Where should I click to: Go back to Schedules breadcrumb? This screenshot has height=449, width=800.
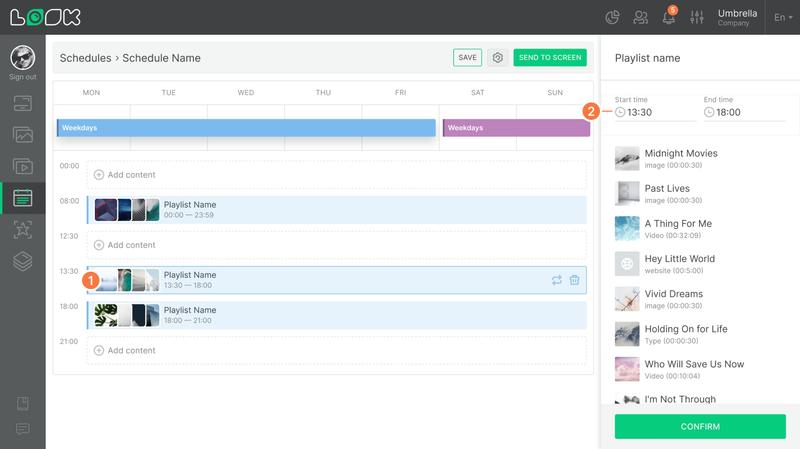point(85,58)
